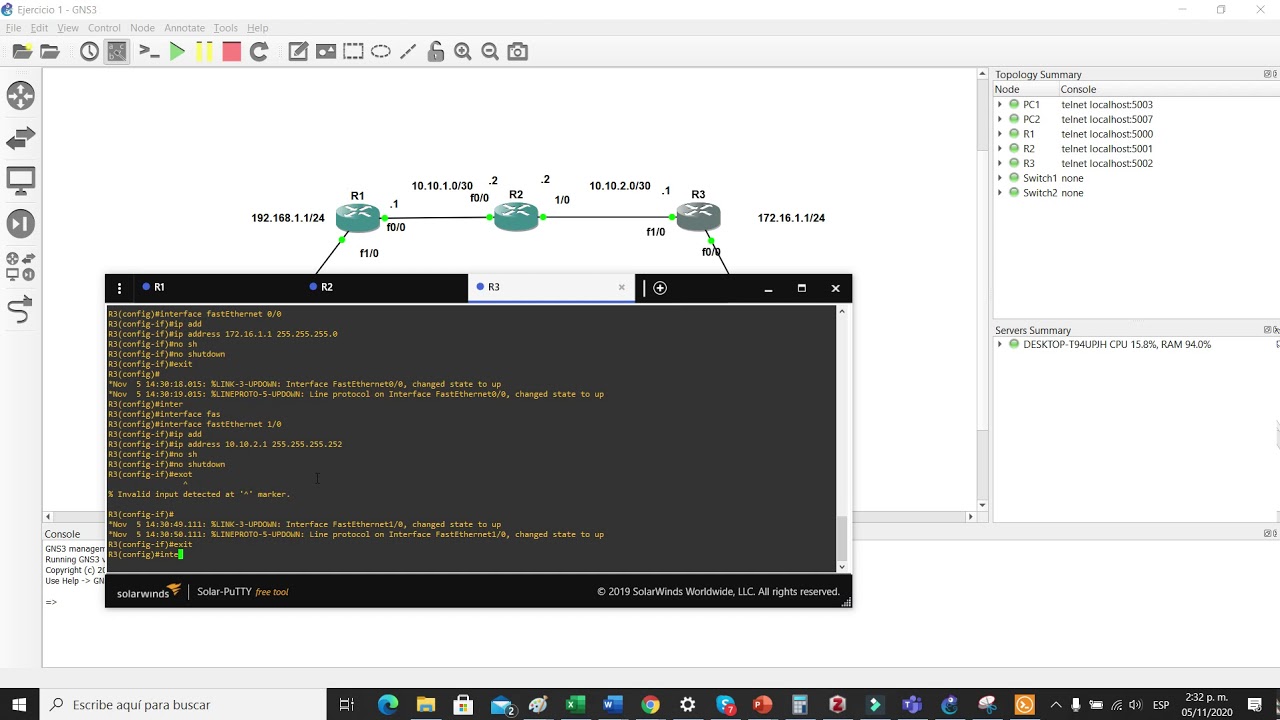The height and width of the screenshot is (720, 1280).
Task: Expand the DESKTOP-T94UPJH server entry
Action: (999, 344)
